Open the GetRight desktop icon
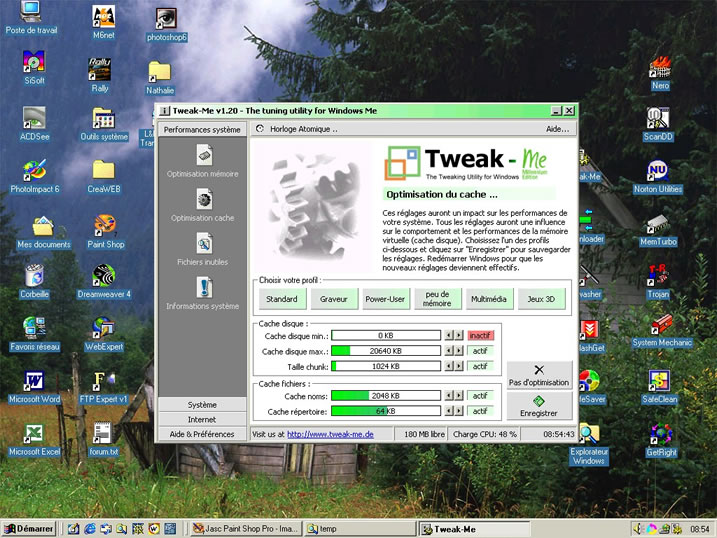This screenshot has width=717, height=538. click(x=661, y=440)
